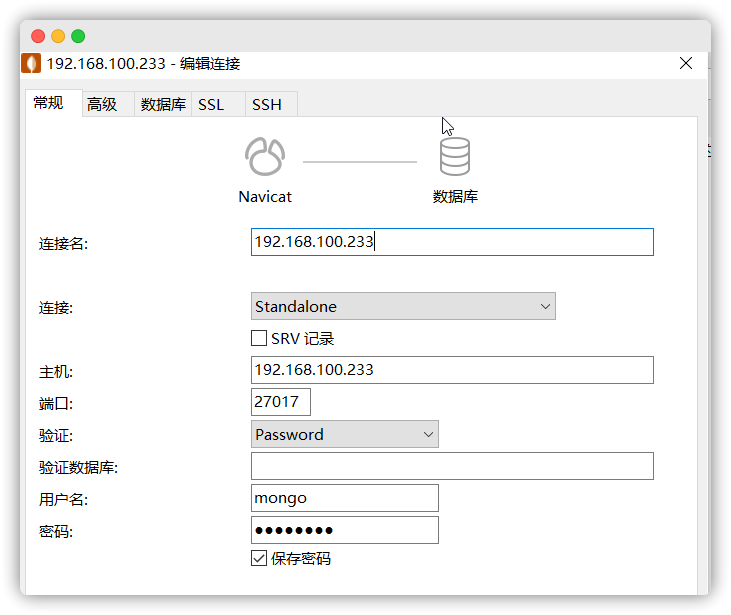Click the 连接名: label

click(x=63, y=244)
